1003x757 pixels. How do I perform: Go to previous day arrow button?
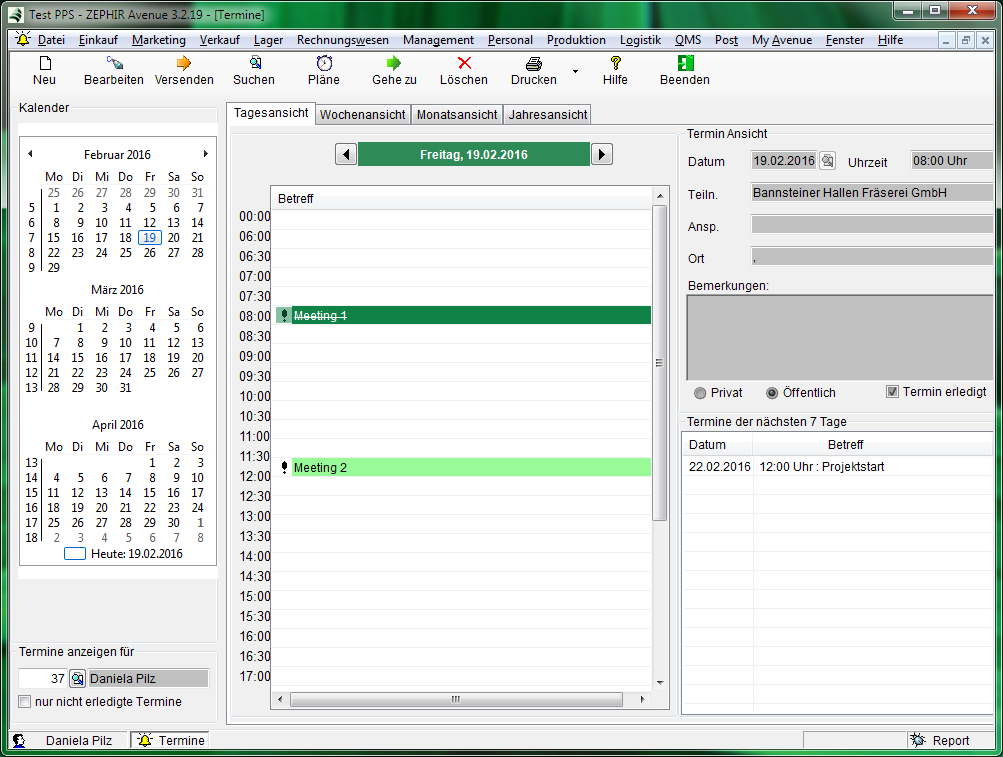[x=345, y=154]
